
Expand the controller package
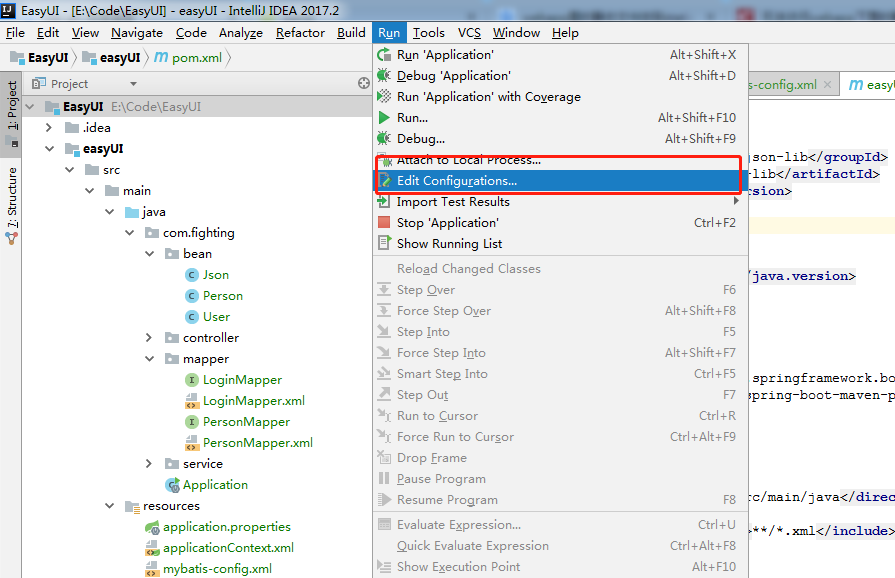(x=149, y=338)
